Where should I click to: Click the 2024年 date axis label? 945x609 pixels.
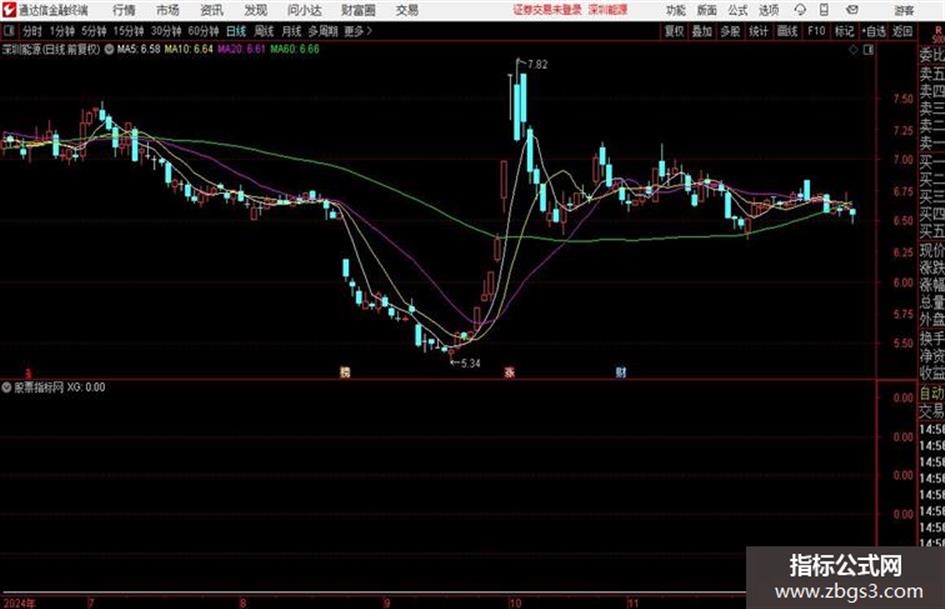(19, 603)
